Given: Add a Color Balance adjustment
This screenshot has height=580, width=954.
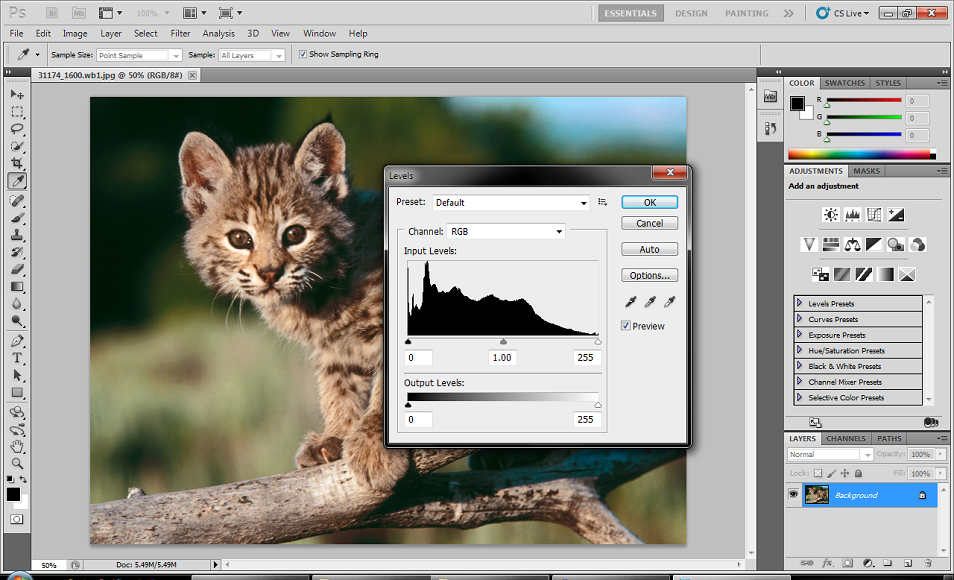Looking at the screenshot, I should (x=852, y=245).
